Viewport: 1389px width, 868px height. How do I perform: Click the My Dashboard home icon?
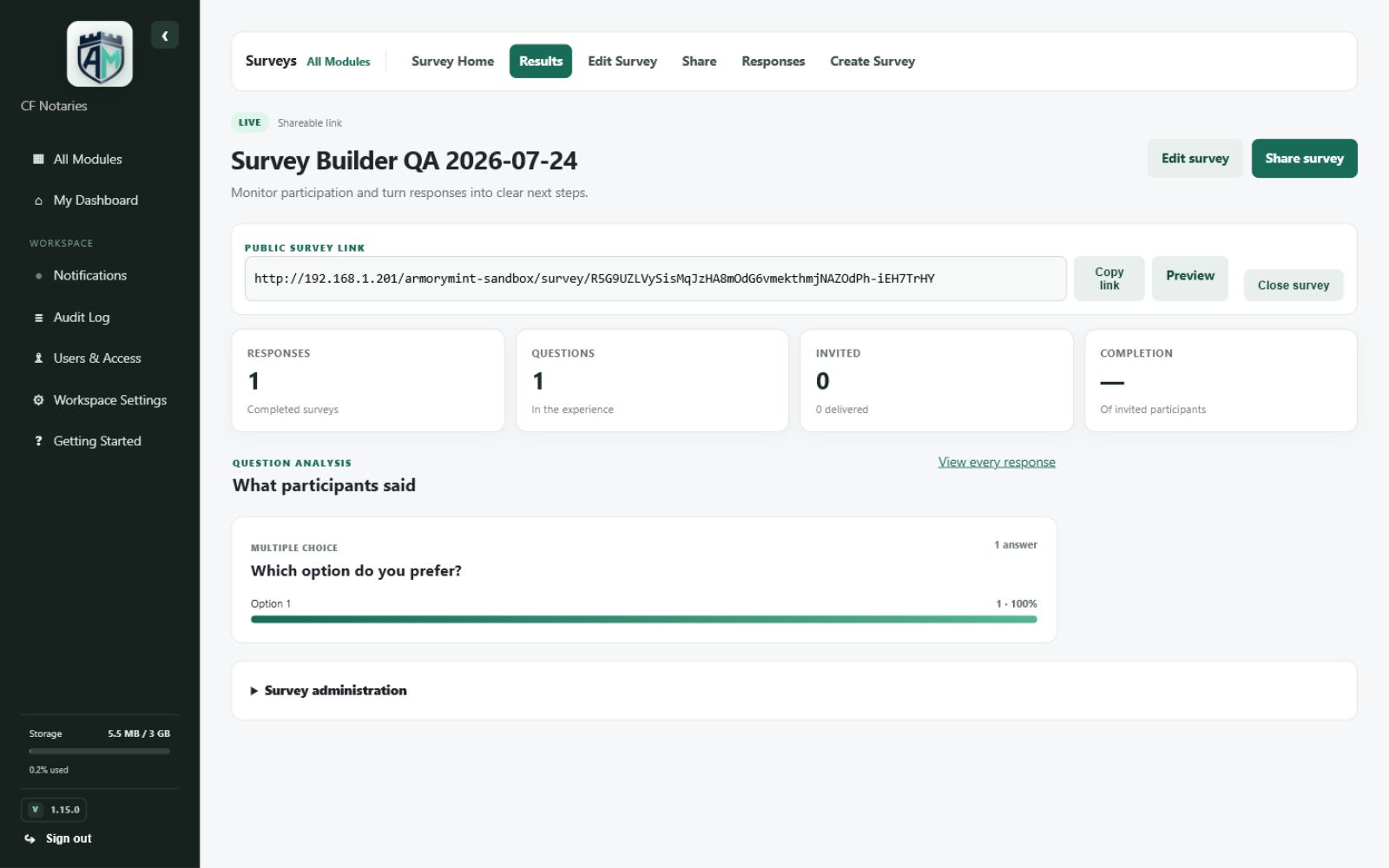click(x=38, y=201)
